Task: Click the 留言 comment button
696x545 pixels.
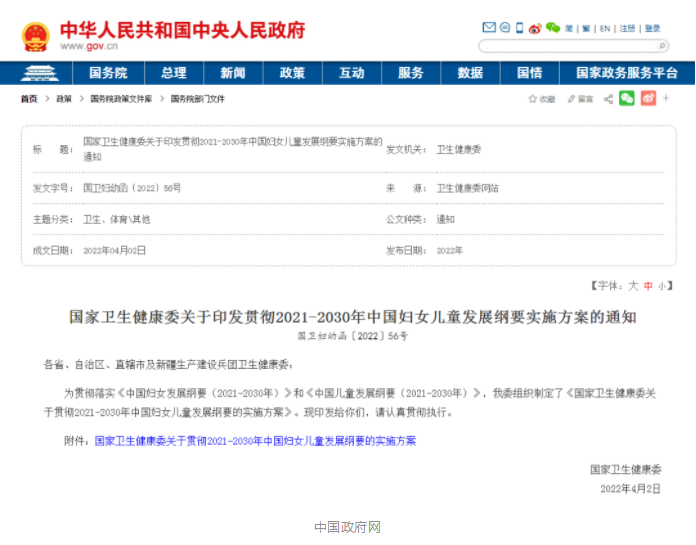Action: pos(579,99)
